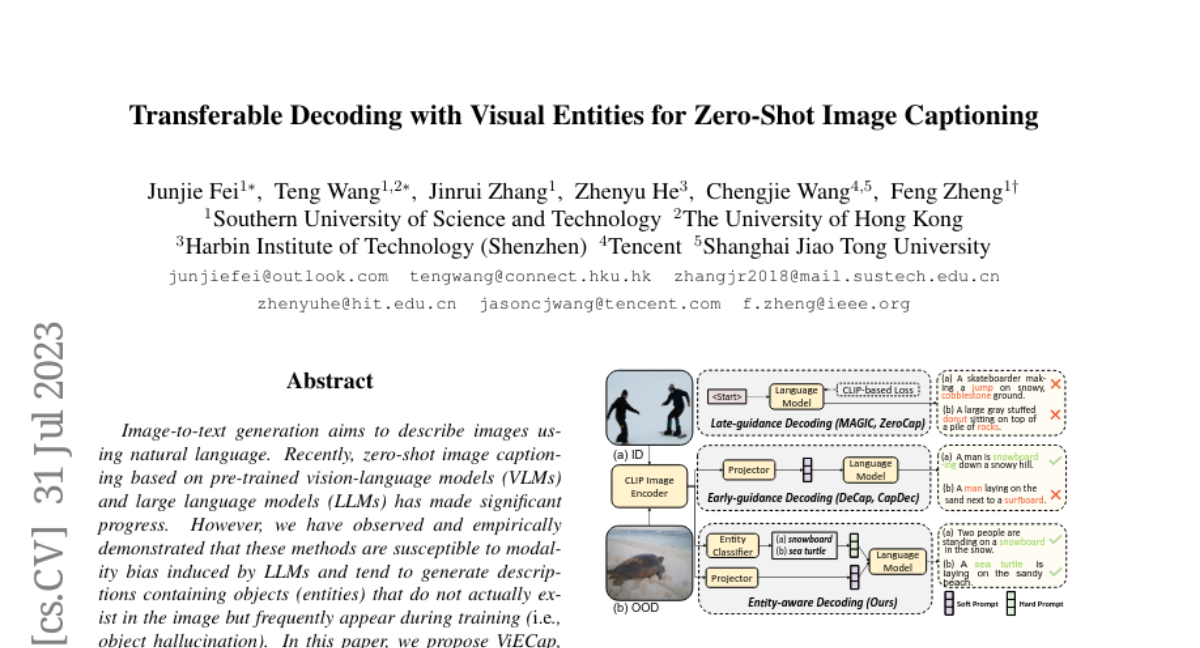Click the green Hard Prompt legend icon

click(x=1012, y=603)
